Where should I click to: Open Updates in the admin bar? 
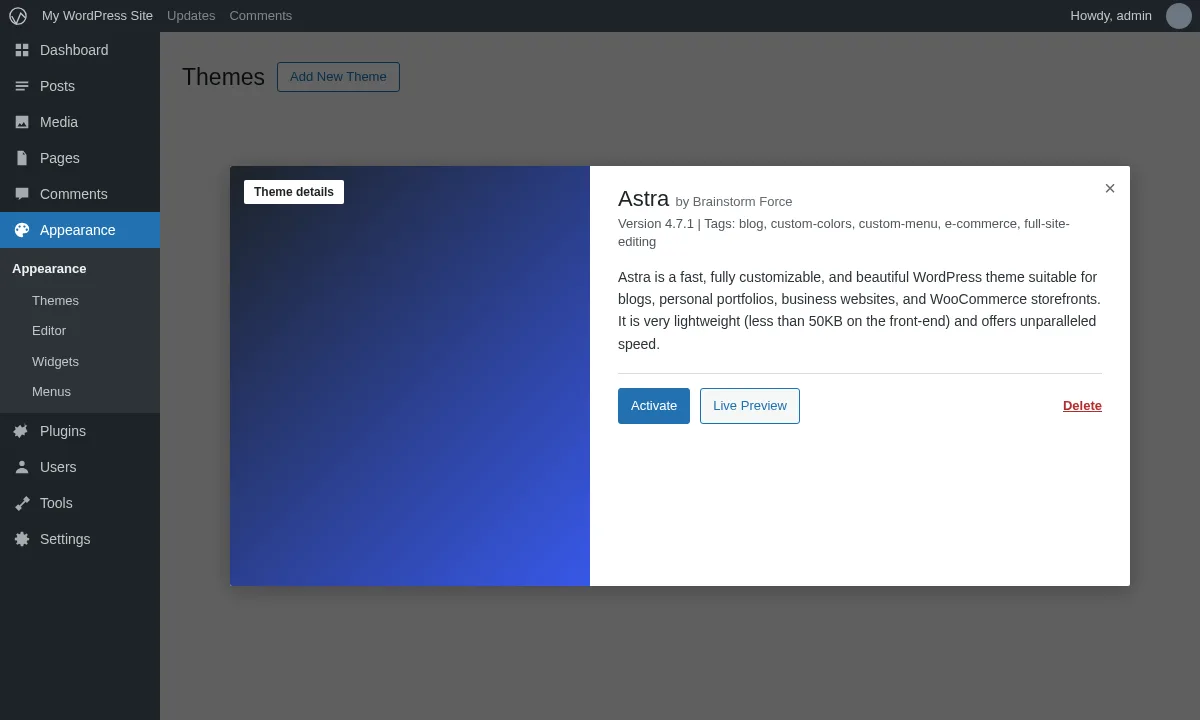[x=191, y=16]
